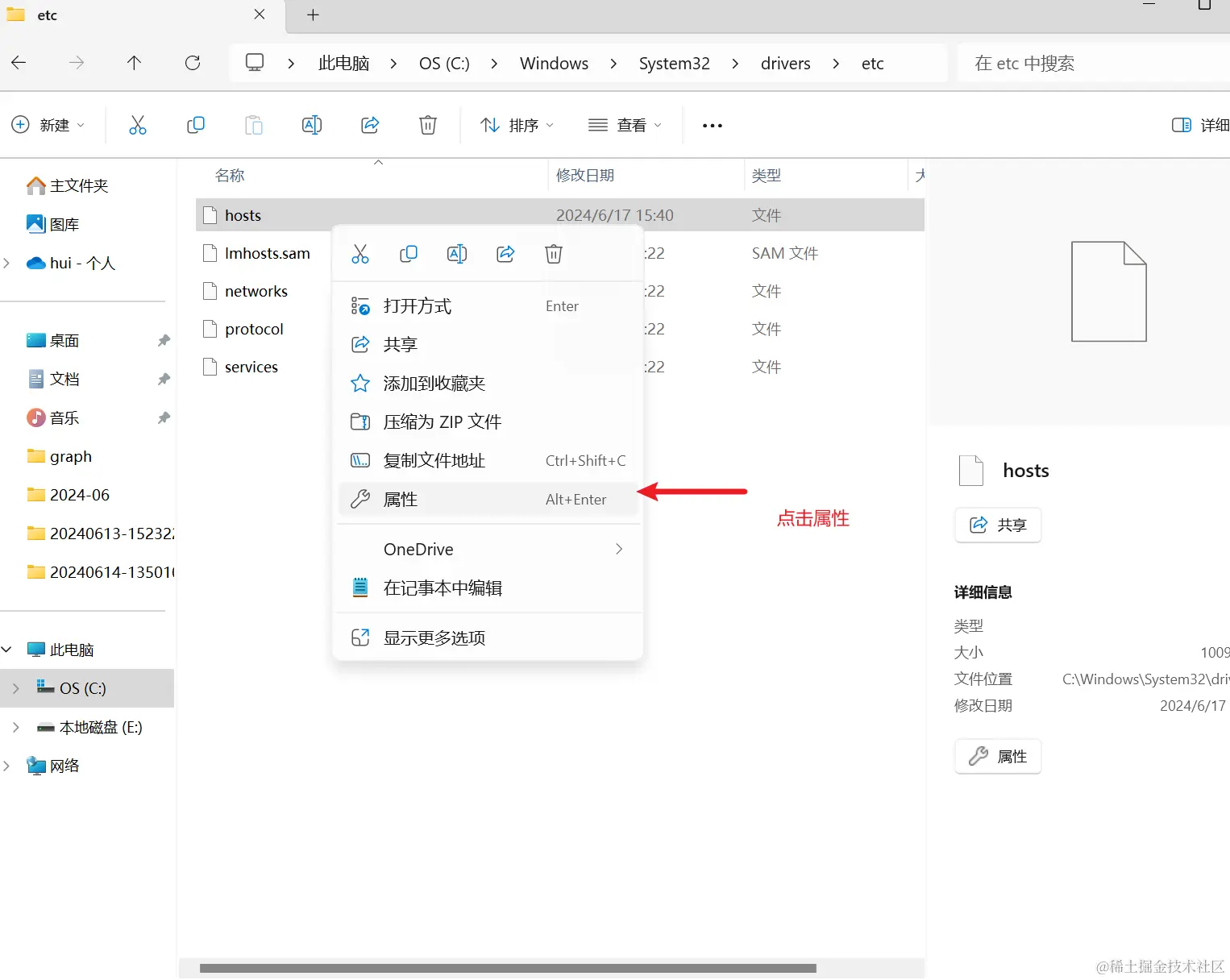1230x980 pixels.
Task: Choose 在记事本中编辑 menu entry
Action: point(488,588)
